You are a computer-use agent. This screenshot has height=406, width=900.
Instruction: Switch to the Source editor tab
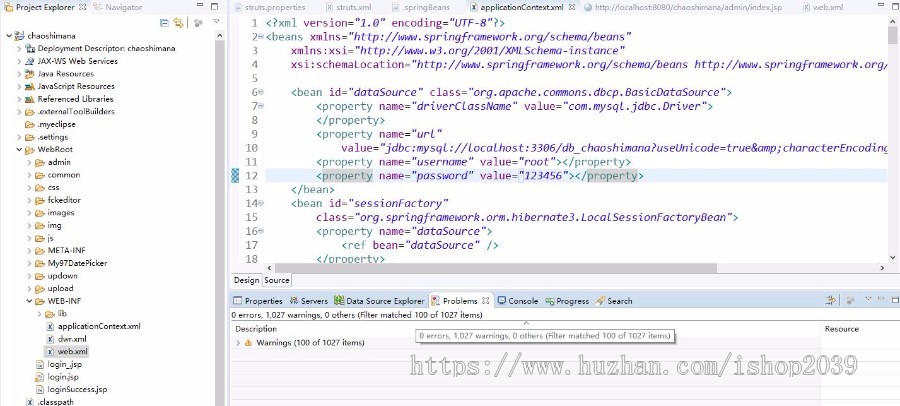pyautogui.click(x=277, y=280)
